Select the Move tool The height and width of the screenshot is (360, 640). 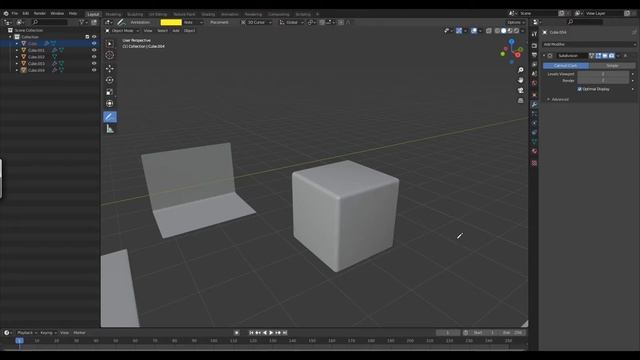click(110, 69)
